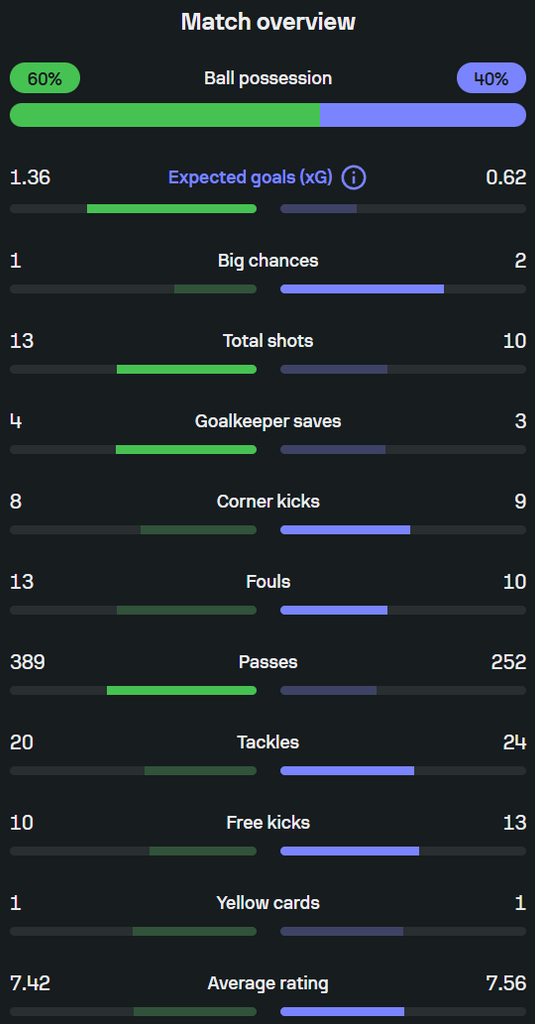Image resolution: width=535 pixels, height=1024 pixels.
Task: Click the xG info icon
Action: 354,178
